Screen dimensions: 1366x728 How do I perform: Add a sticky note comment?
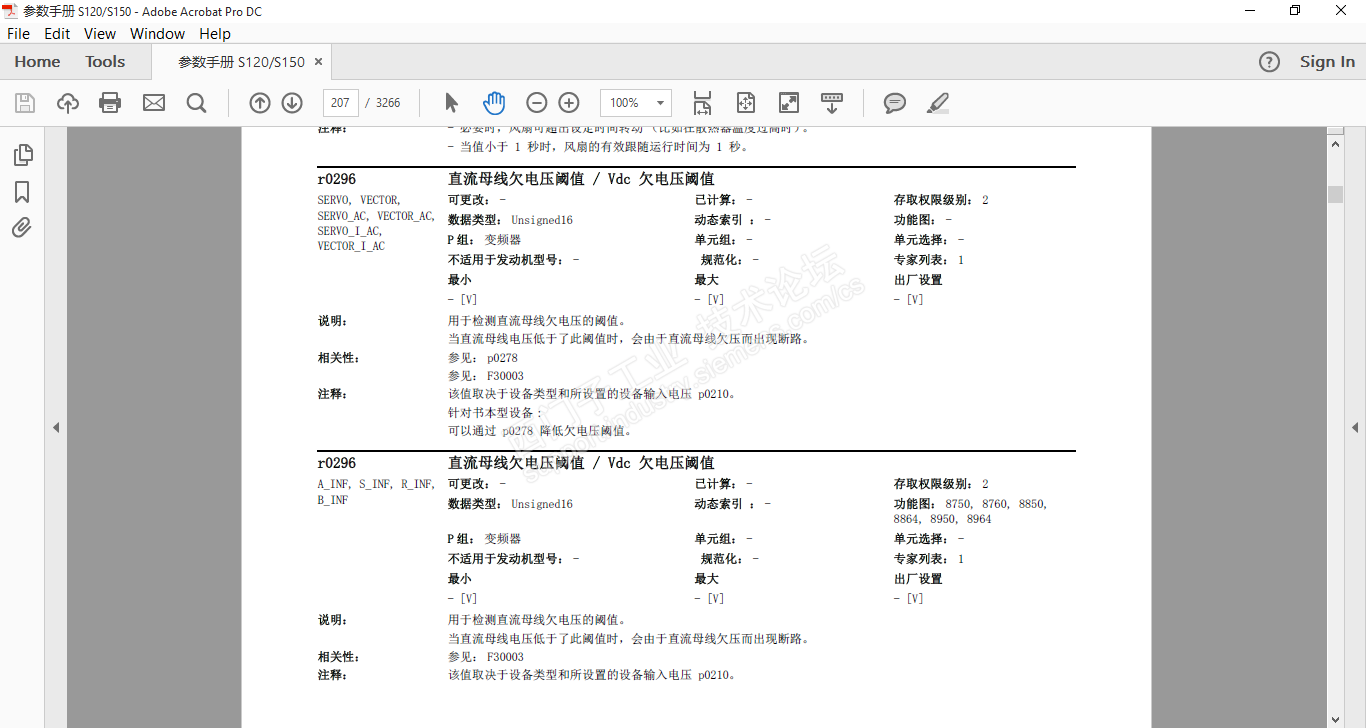[895, 103]
